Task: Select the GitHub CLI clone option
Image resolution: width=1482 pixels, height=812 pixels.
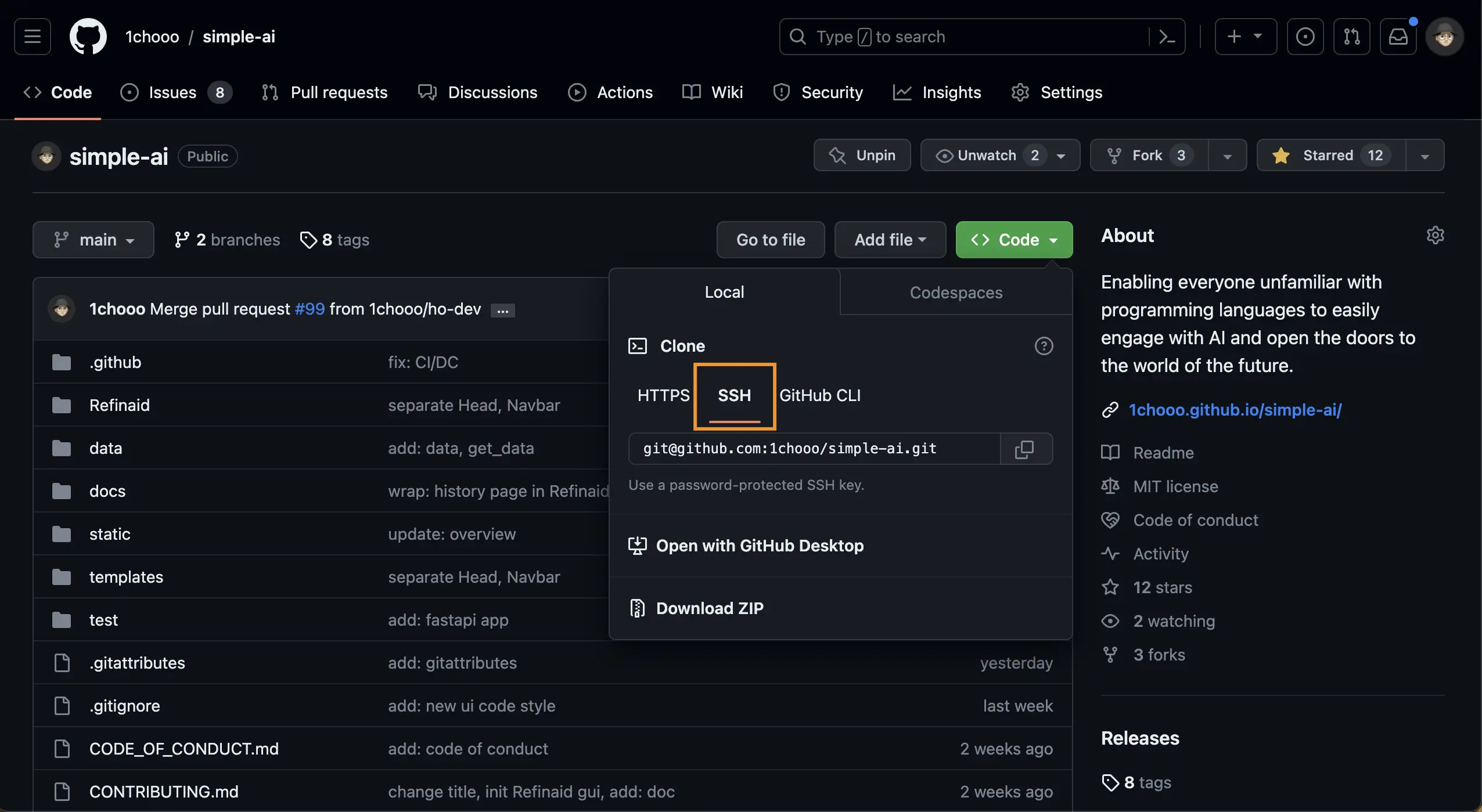Action: click(x=820, y=395)
